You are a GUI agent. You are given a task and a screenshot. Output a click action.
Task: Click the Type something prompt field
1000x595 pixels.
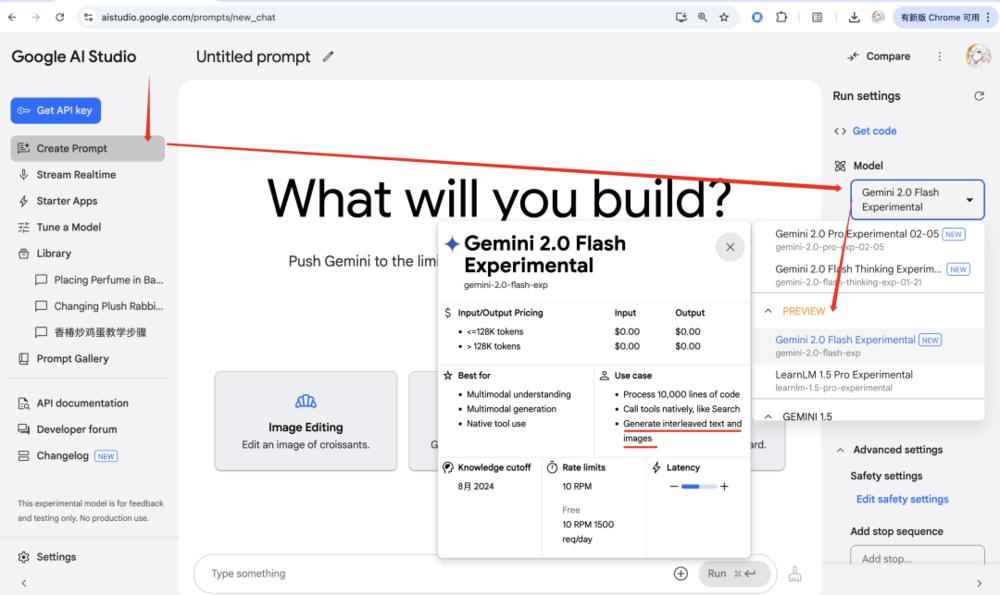[430, 574]
